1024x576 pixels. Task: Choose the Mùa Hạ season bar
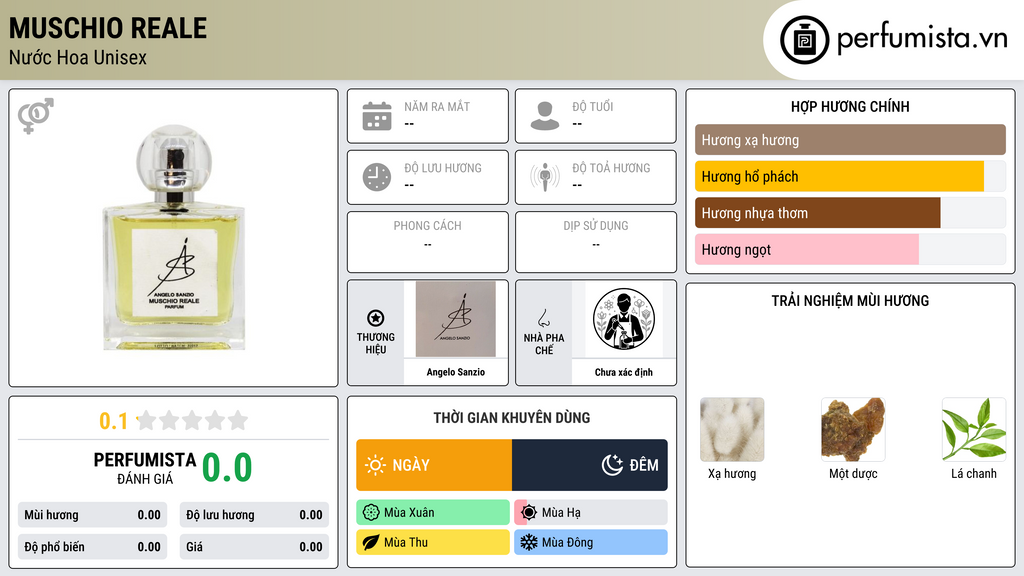591,513
